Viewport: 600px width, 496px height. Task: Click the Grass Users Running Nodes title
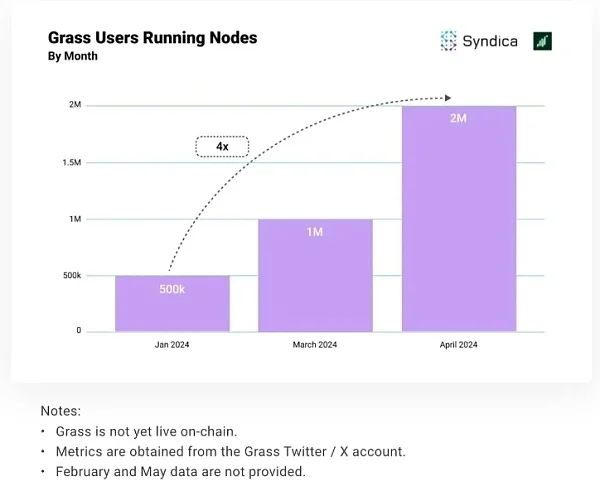(152, 38)
